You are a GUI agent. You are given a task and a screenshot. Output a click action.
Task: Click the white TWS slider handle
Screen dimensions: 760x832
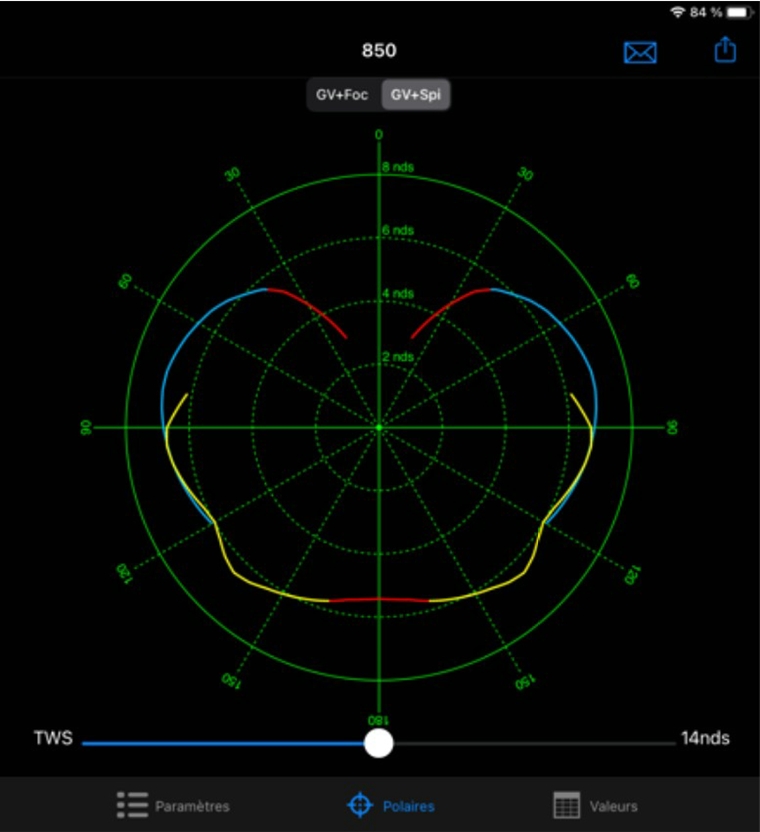378,743
